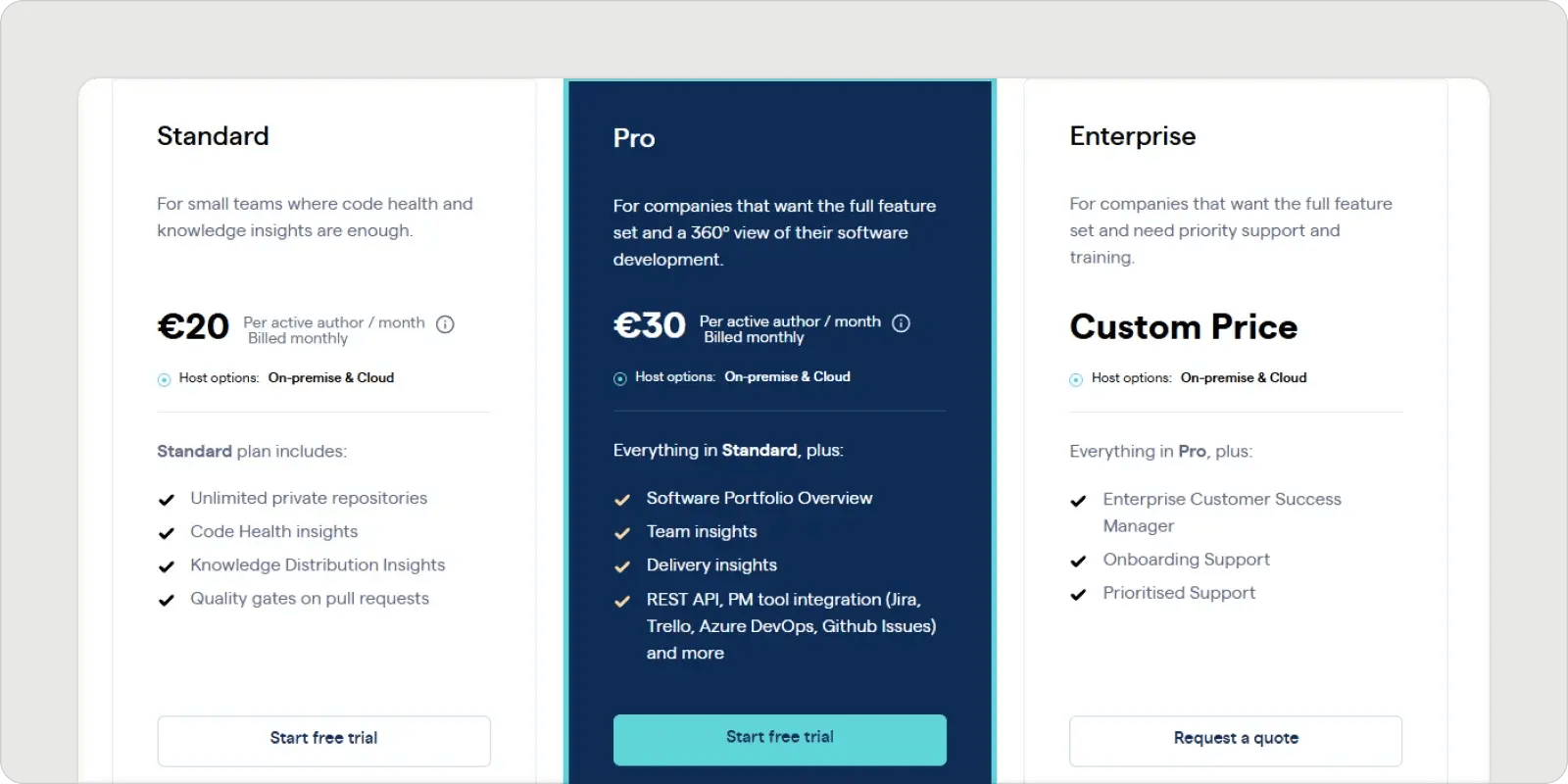Screen dimensions: 1568x784
Task: Click the checkmark next to Unlimited private repositories
Action: 167,500
